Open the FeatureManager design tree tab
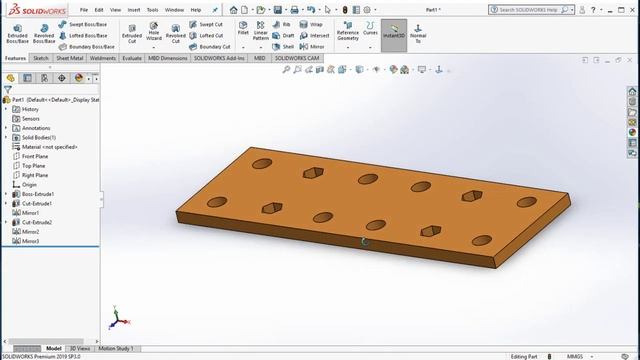 pyautogui.click(x=10, y=78)
